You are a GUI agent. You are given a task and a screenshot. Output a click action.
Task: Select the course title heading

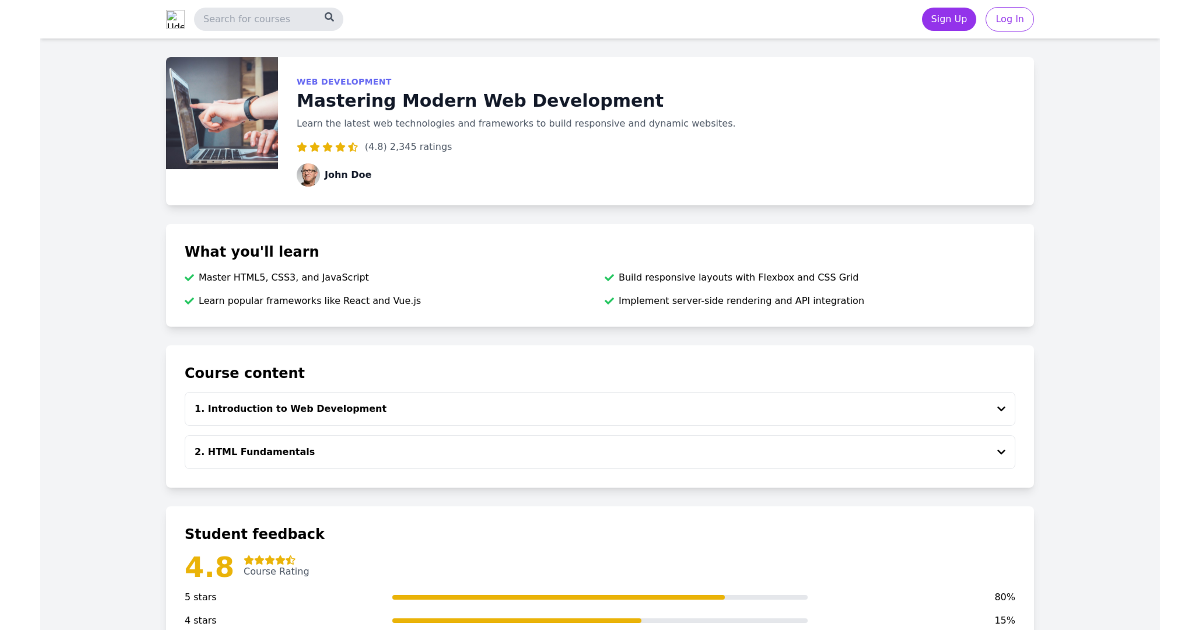point(479,100)
